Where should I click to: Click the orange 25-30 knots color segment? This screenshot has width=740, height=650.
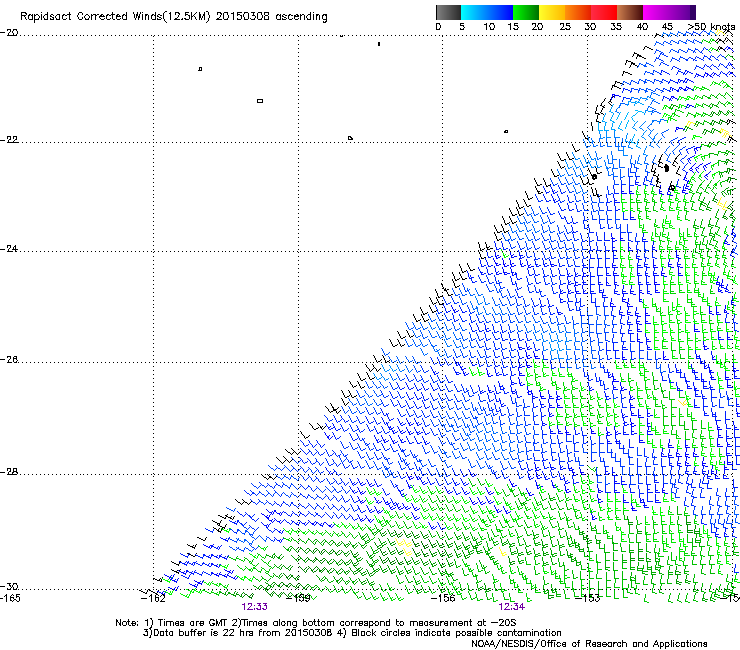click(578, 12)
